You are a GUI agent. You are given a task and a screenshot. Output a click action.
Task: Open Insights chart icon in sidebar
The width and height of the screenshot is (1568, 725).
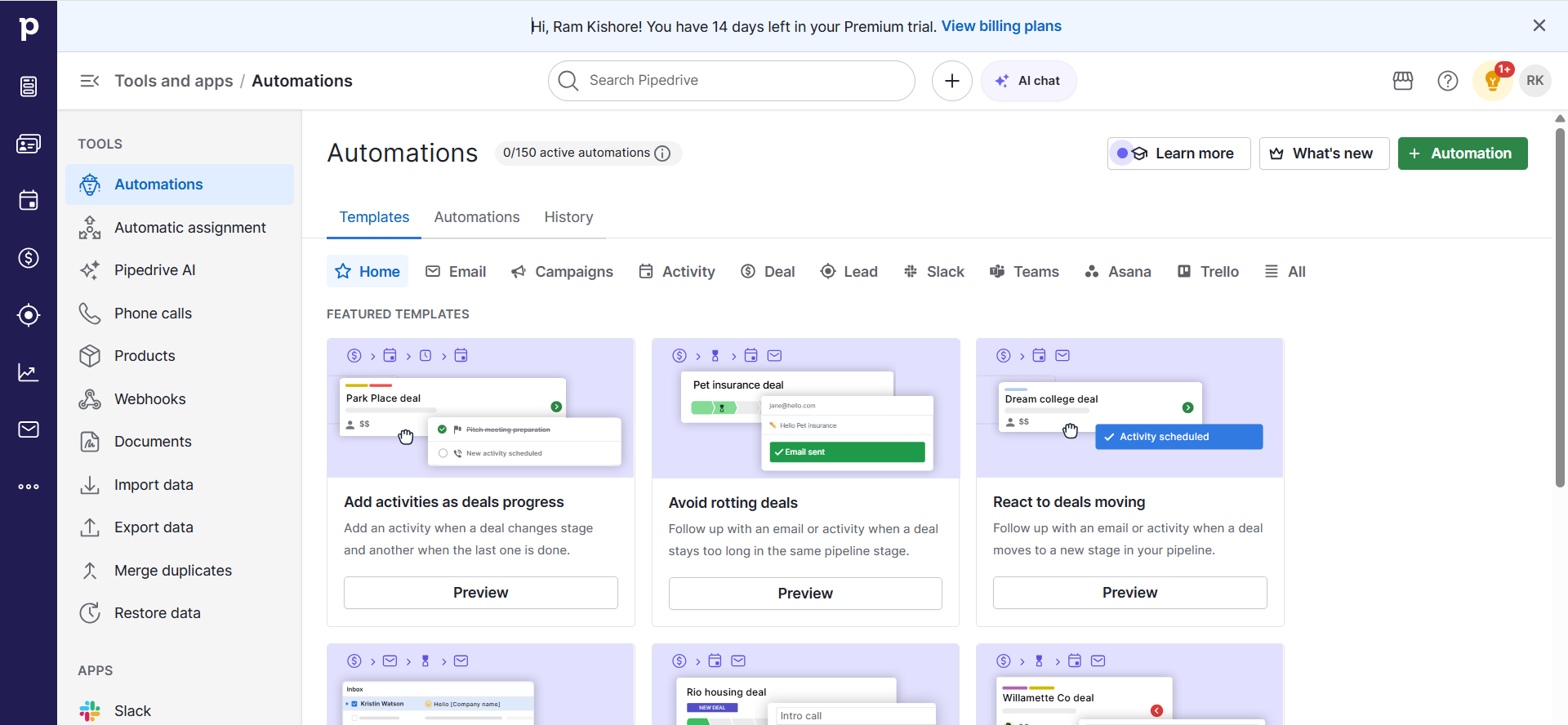coord(29,372)
